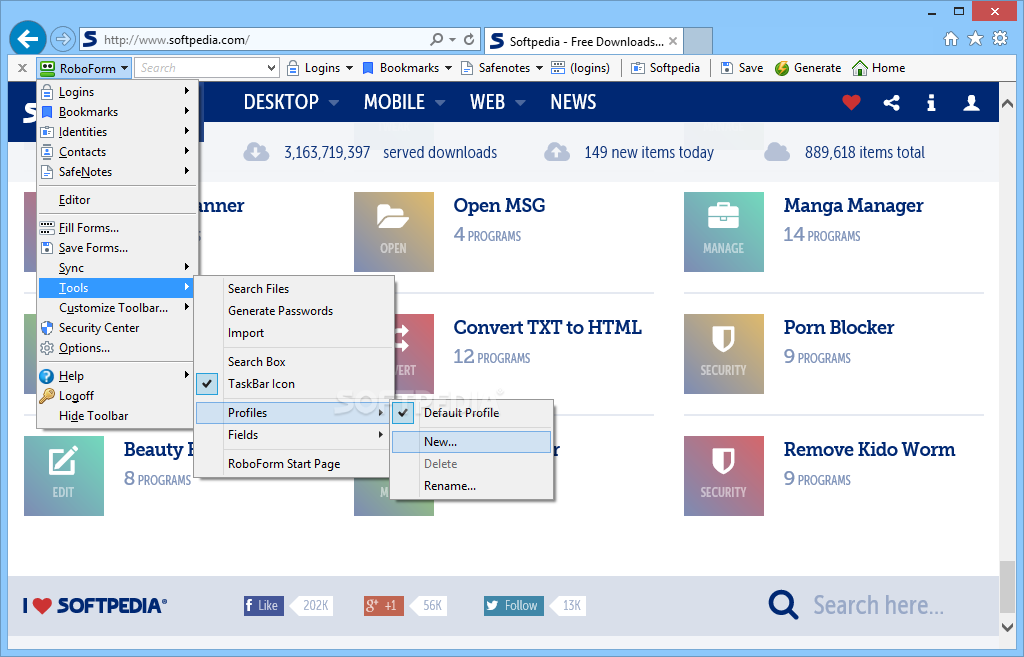
Task: Click the footer search magnifier icon
Action: click(783, 605)
